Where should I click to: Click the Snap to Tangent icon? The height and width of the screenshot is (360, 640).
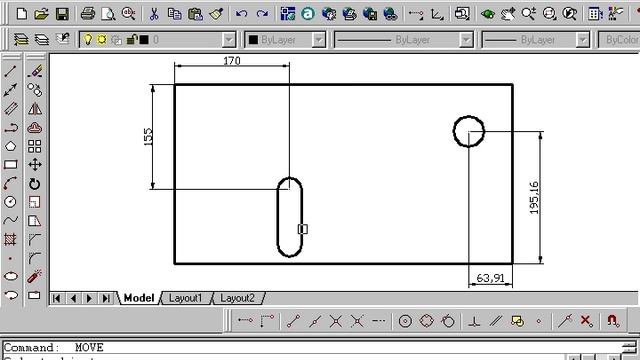point(448,321)
